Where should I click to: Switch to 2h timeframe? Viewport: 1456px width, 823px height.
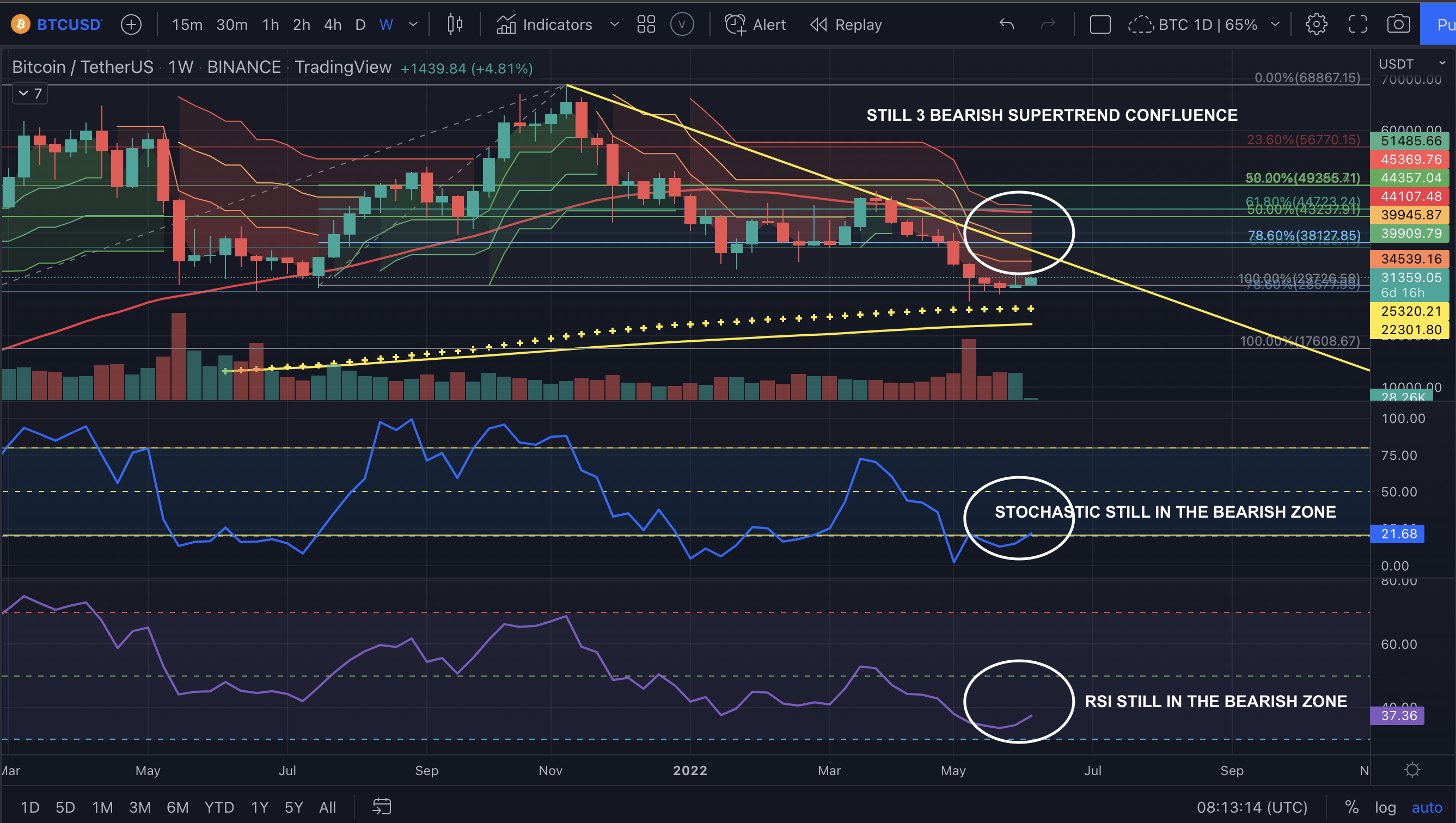tap(301, 24)
